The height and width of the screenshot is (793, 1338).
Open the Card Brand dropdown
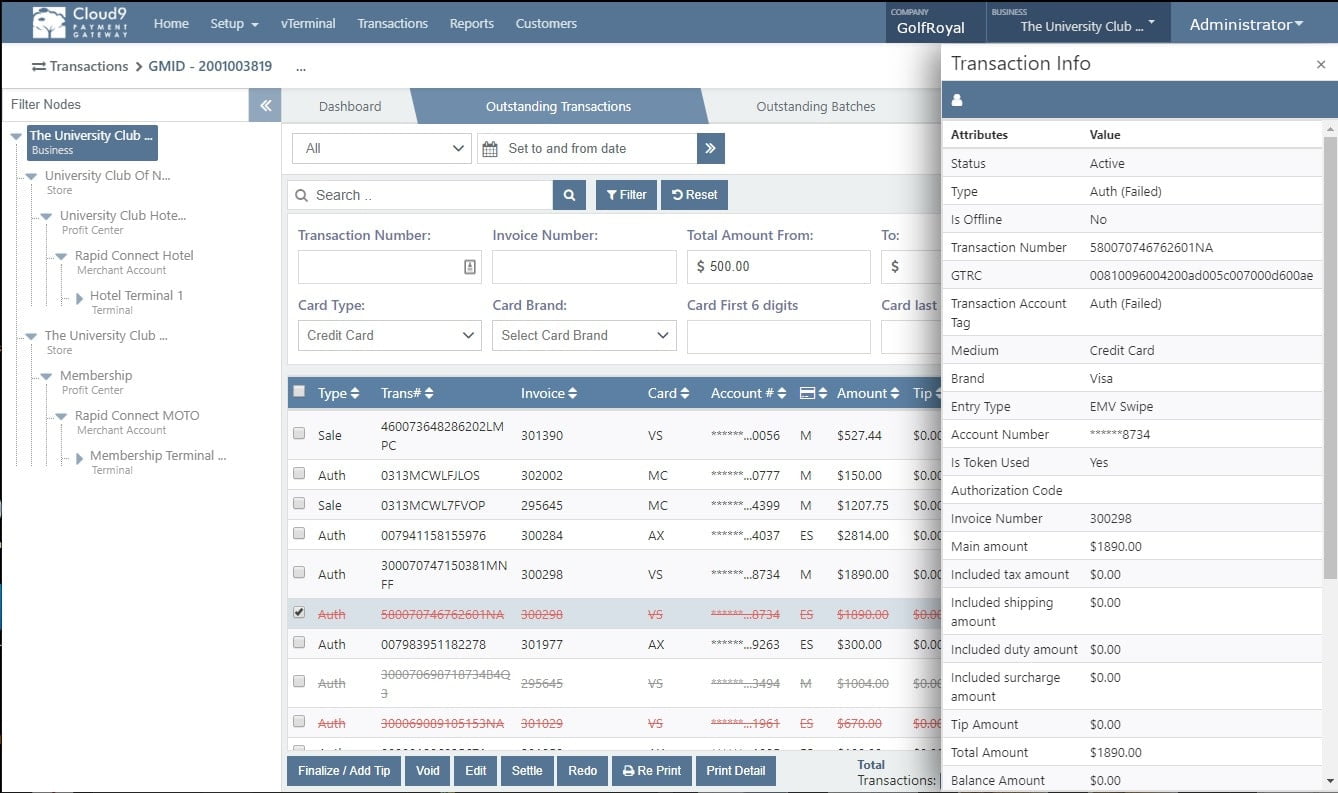[x=583, y=335]
